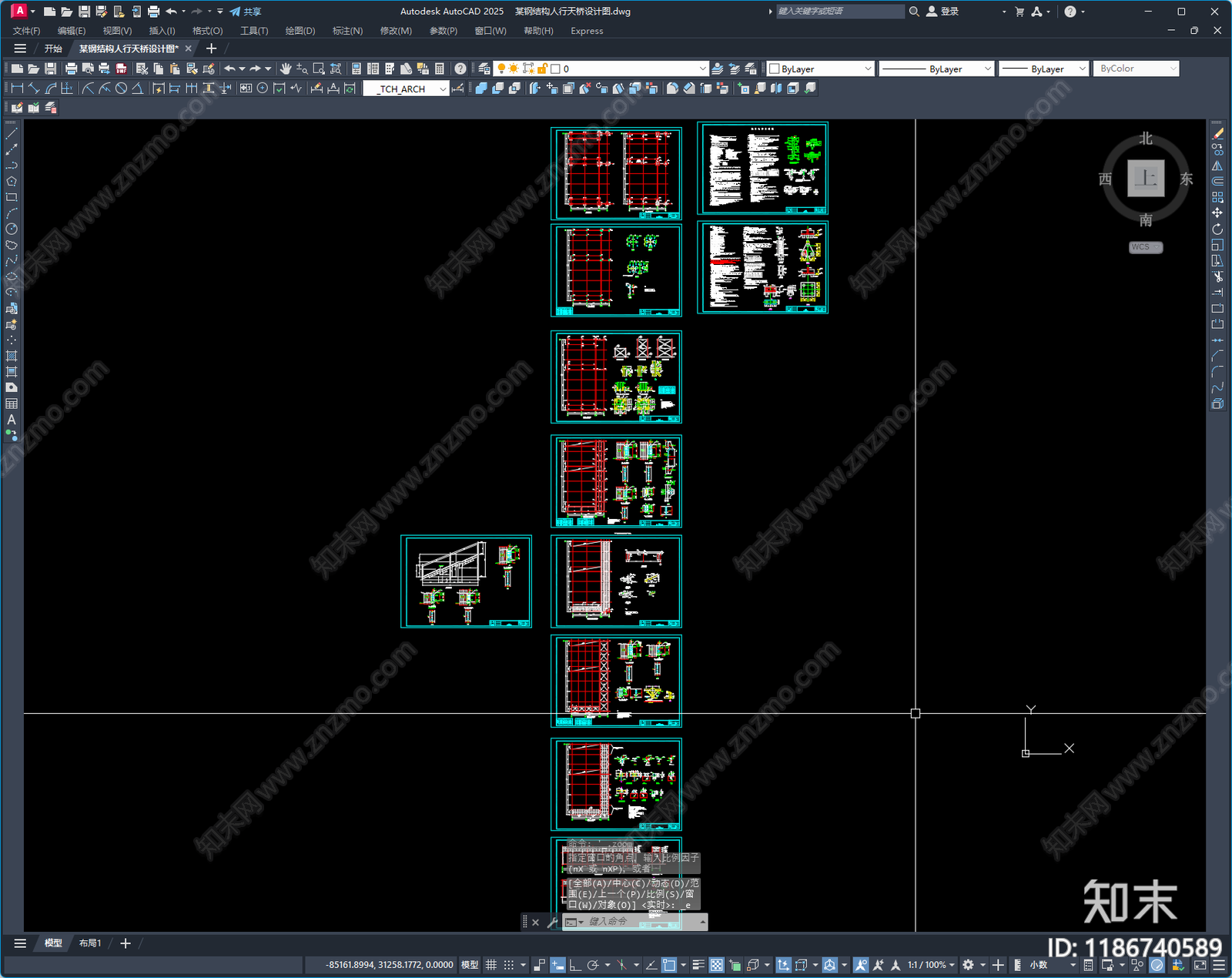The width and height of the screenshot is (1232, 978).
Task: Toggle ortho mode in the status bar
Action: click(x=574, y=965)
